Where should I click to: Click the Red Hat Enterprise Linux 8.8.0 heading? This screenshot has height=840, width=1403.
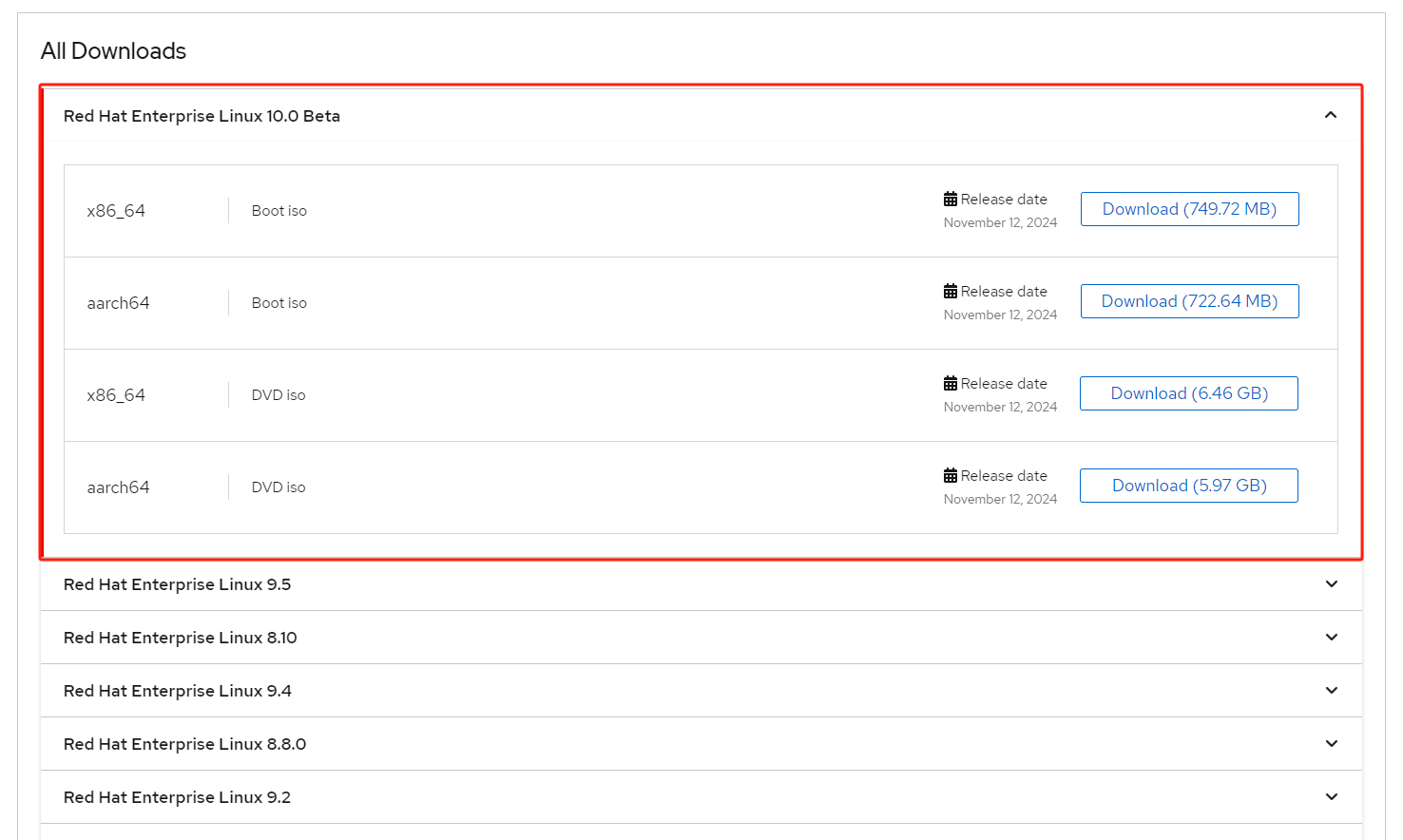pos(184,744)
